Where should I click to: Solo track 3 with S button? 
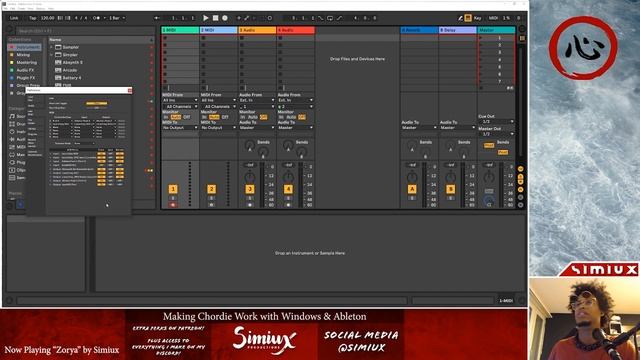249,198
